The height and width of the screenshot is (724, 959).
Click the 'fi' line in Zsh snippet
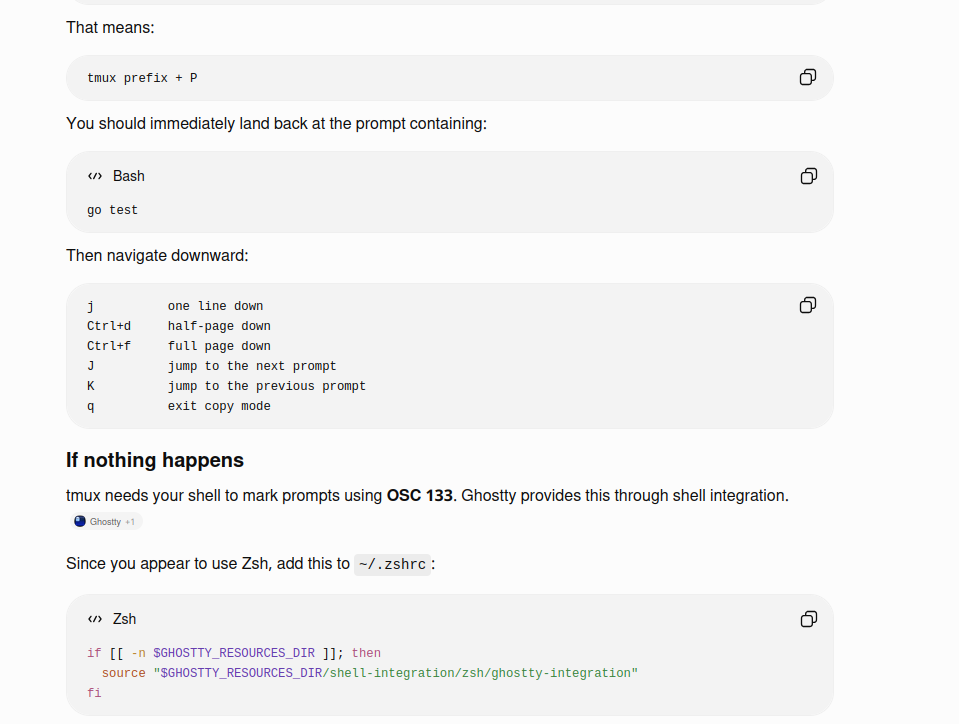point(94,693)
